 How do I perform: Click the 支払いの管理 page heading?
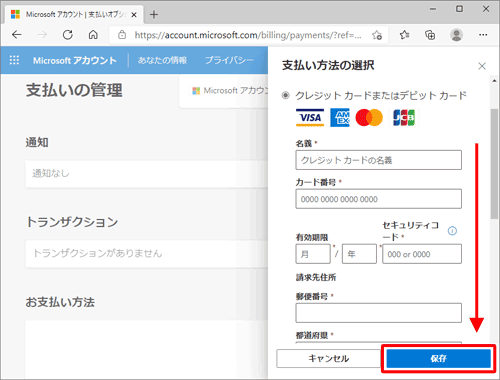(x=74, y=90)
